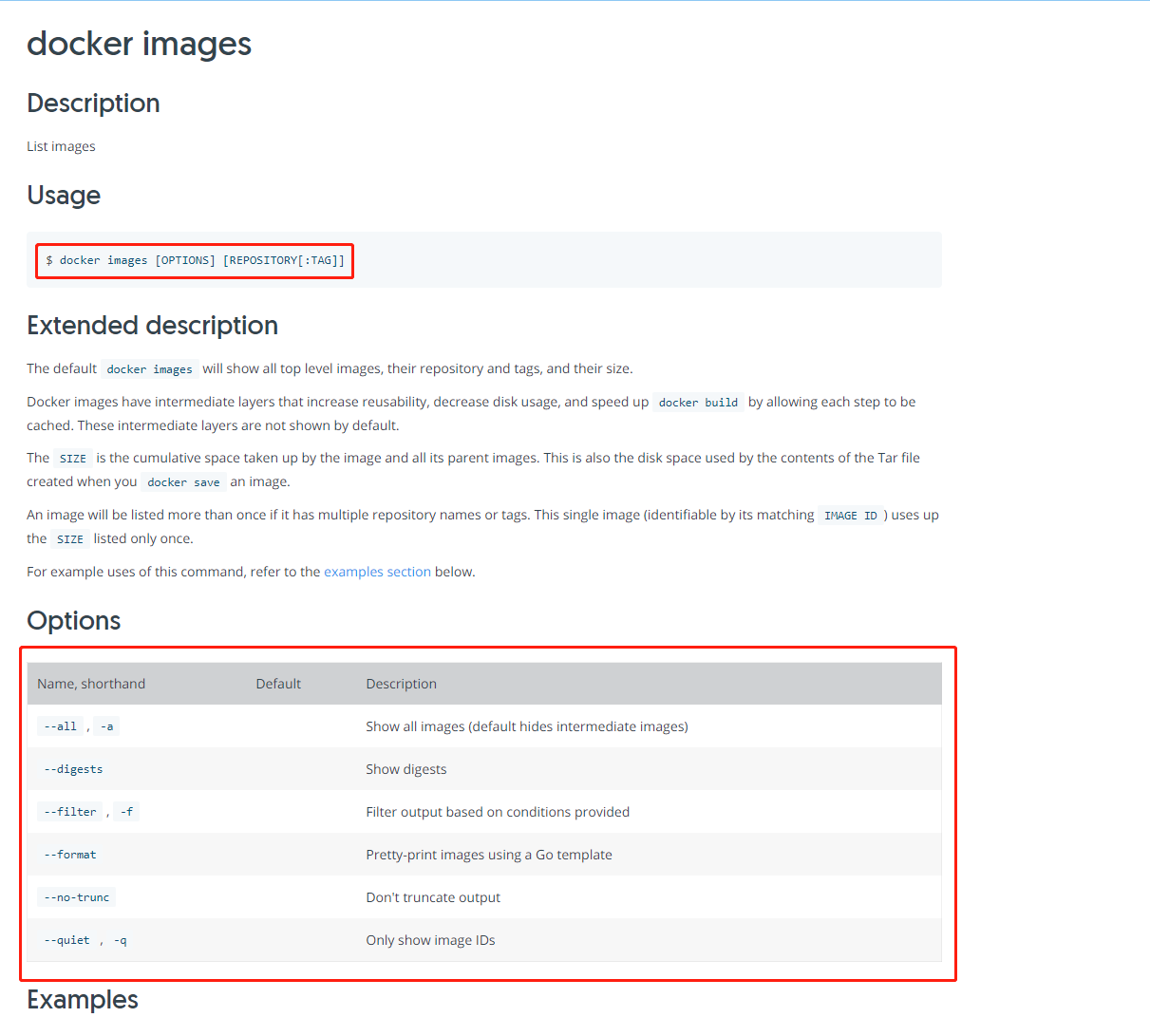Click the --quiet option name
Viewport: 1150px width, 1036px height.
click(66, 940)
